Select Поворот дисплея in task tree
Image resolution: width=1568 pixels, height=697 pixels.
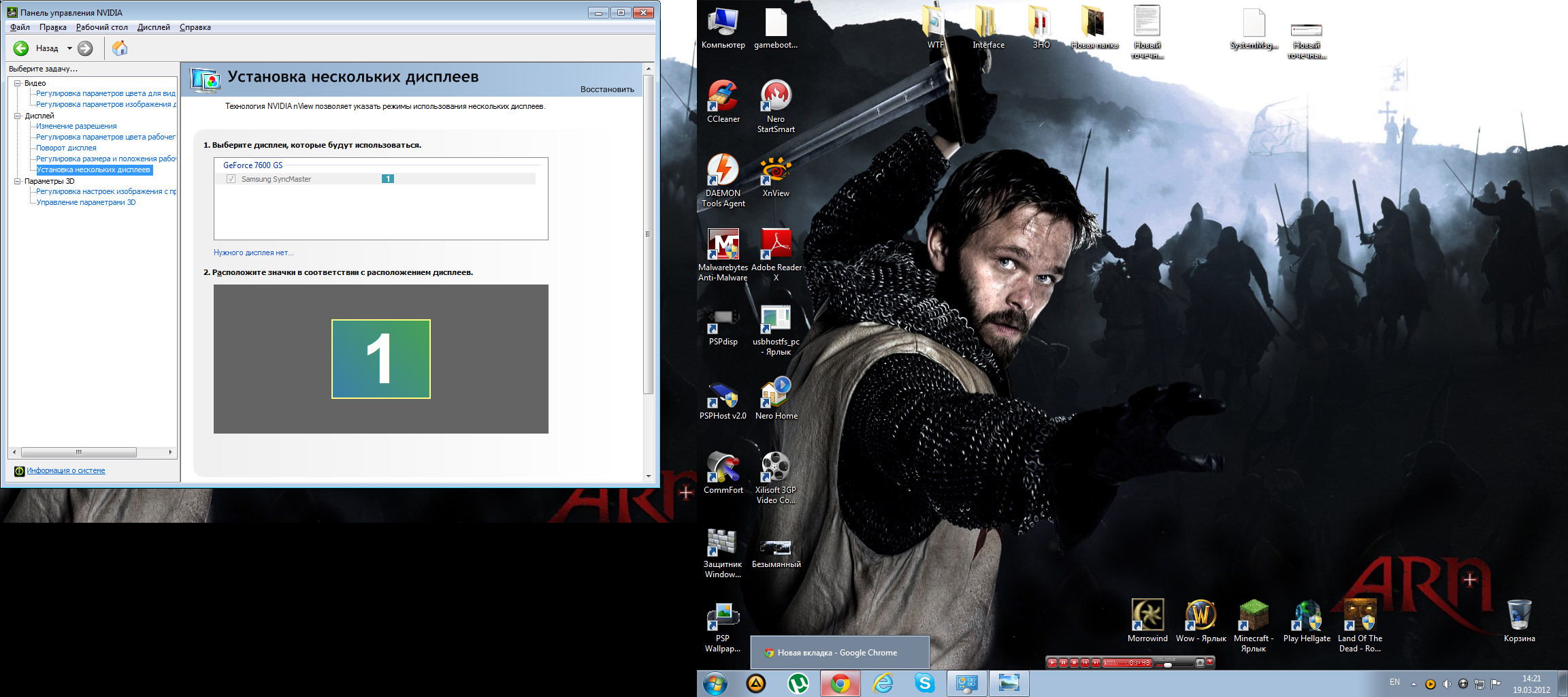66,148
